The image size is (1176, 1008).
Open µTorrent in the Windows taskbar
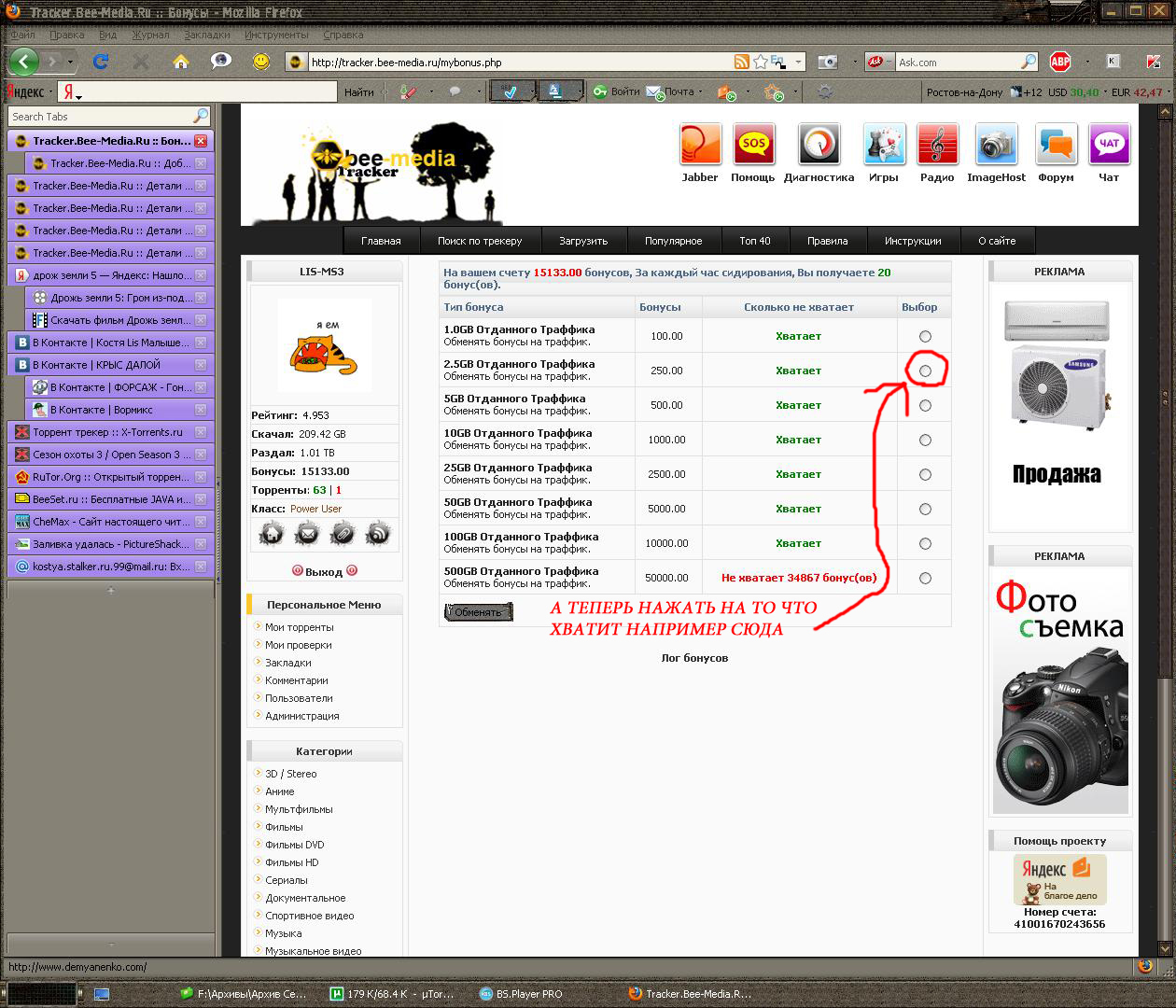393,994
